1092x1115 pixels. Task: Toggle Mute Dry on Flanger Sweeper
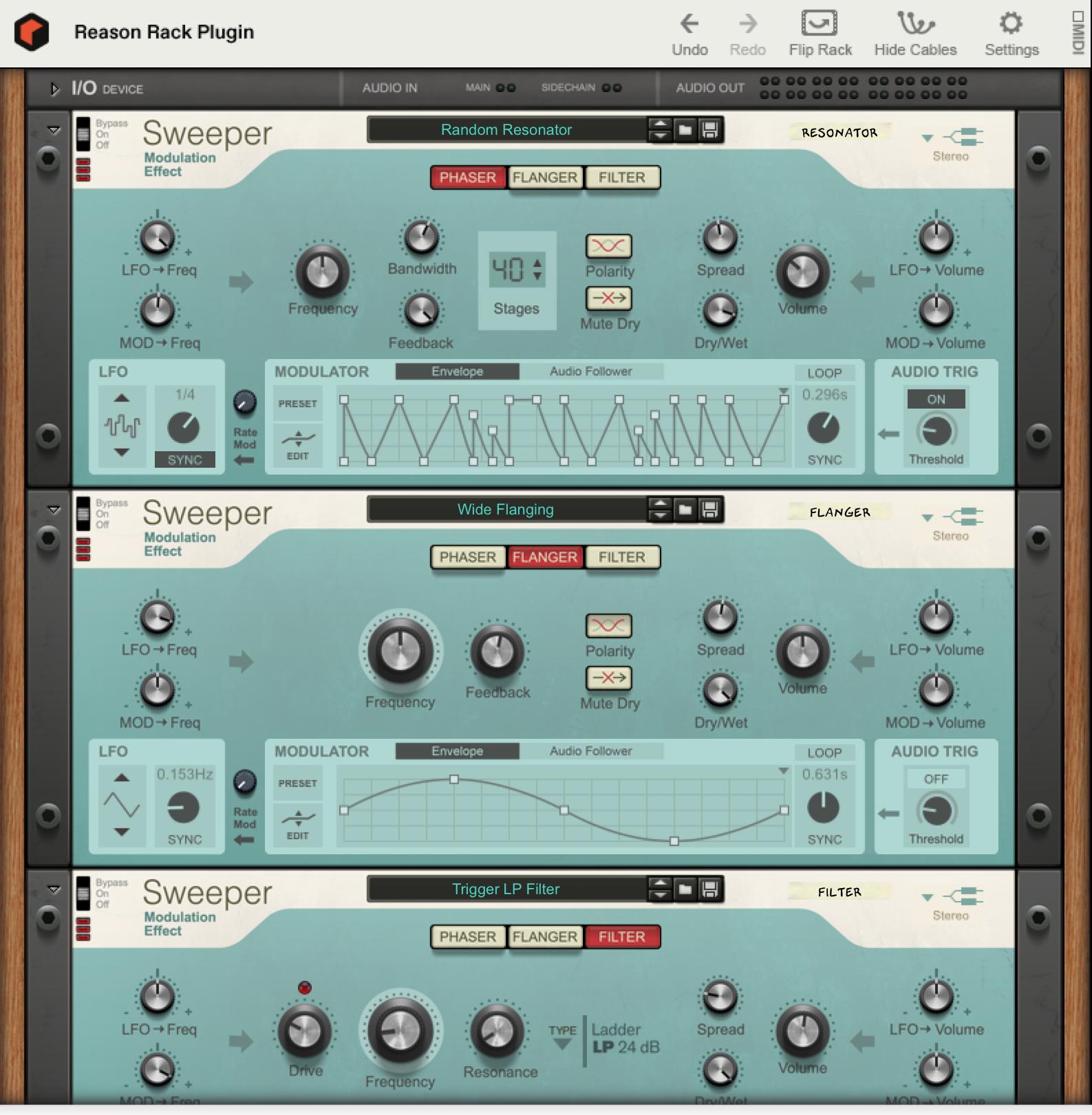(609, 678)
